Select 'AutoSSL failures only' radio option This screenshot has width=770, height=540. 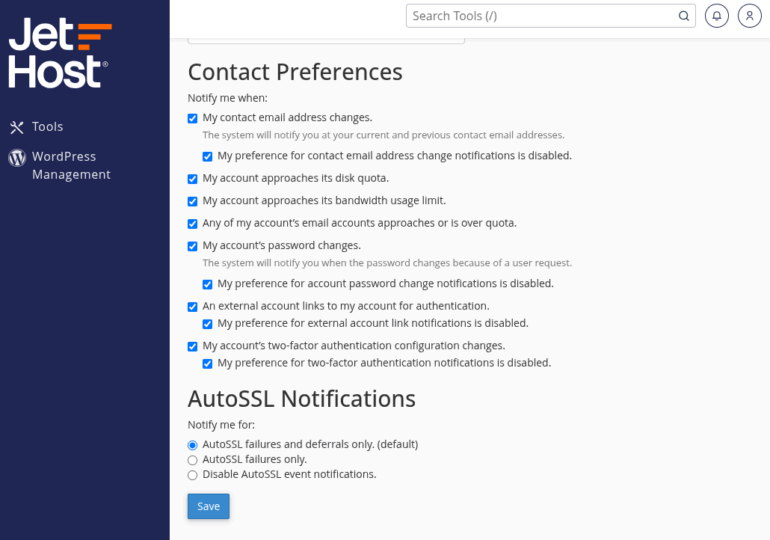click(x=193, y=460)
